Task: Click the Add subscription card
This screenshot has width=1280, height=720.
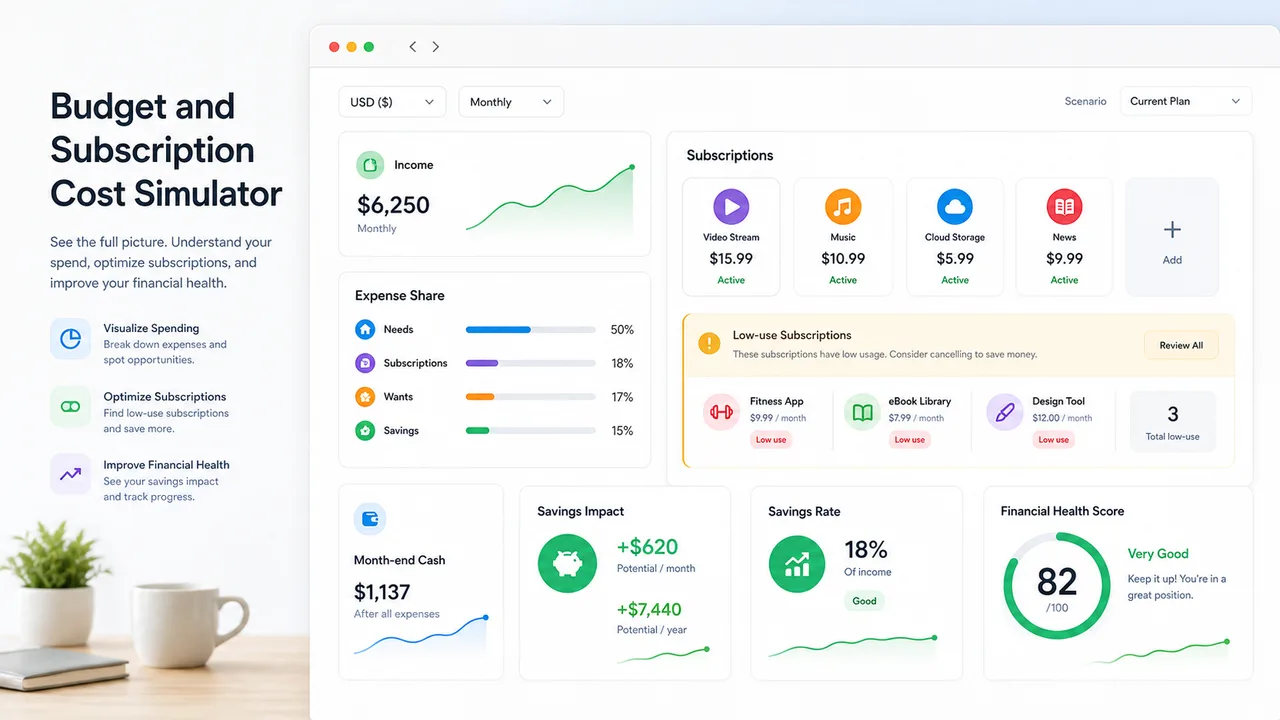Action: [1172, 237]
